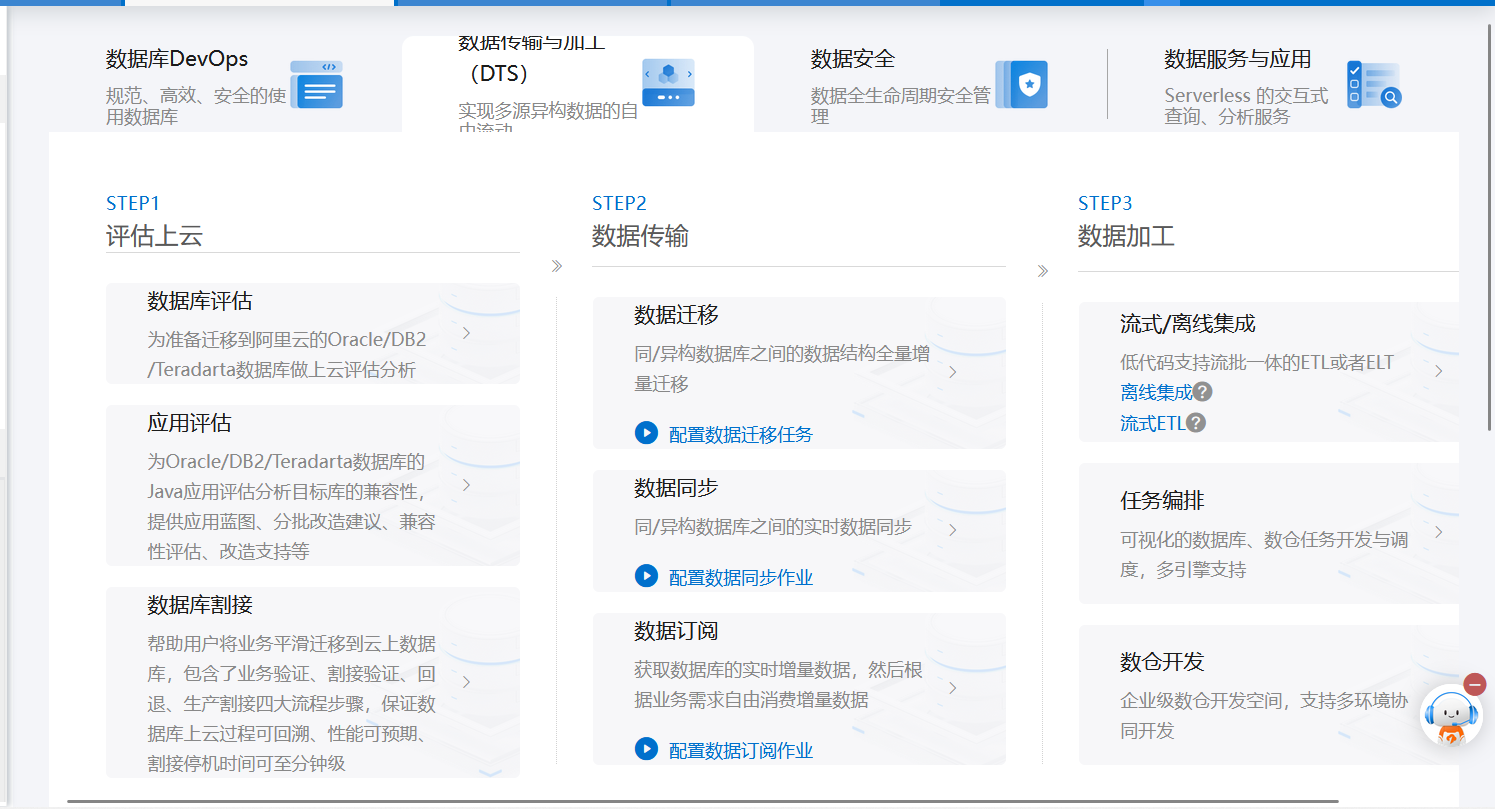The image size is (1495, 809).
Task: Click the 数据库DevOps code window icon
Action: pyautogui.click(x=316, y=84)
